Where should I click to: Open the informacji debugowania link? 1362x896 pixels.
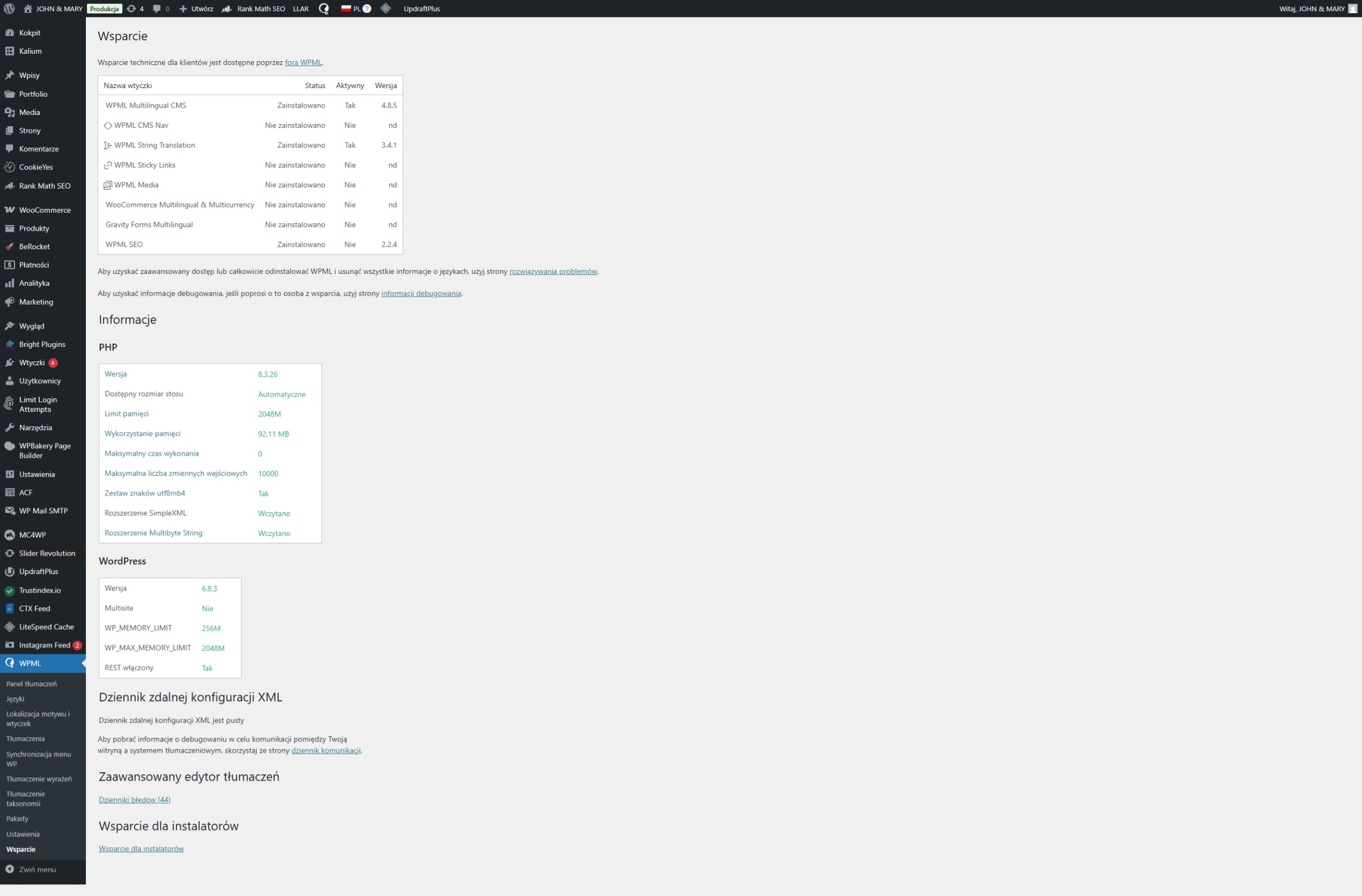(x=421, y=293)
